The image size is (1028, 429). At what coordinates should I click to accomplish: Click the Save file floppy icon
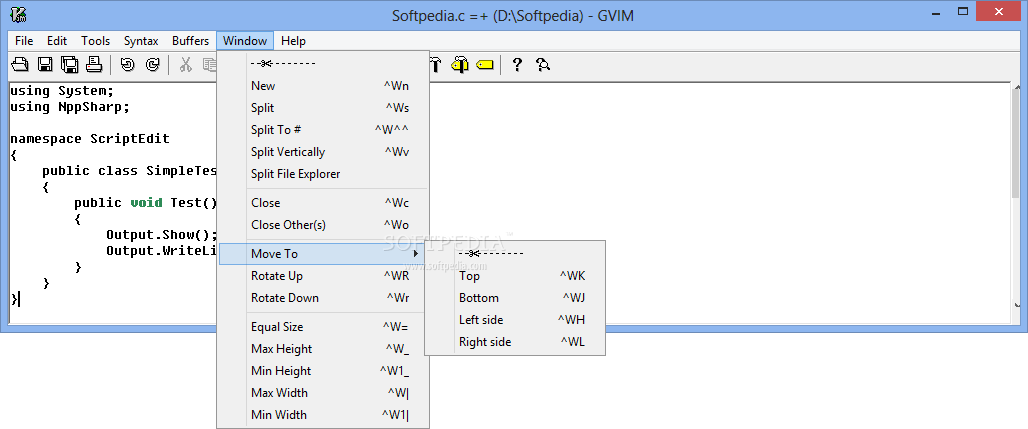[45, 64]
